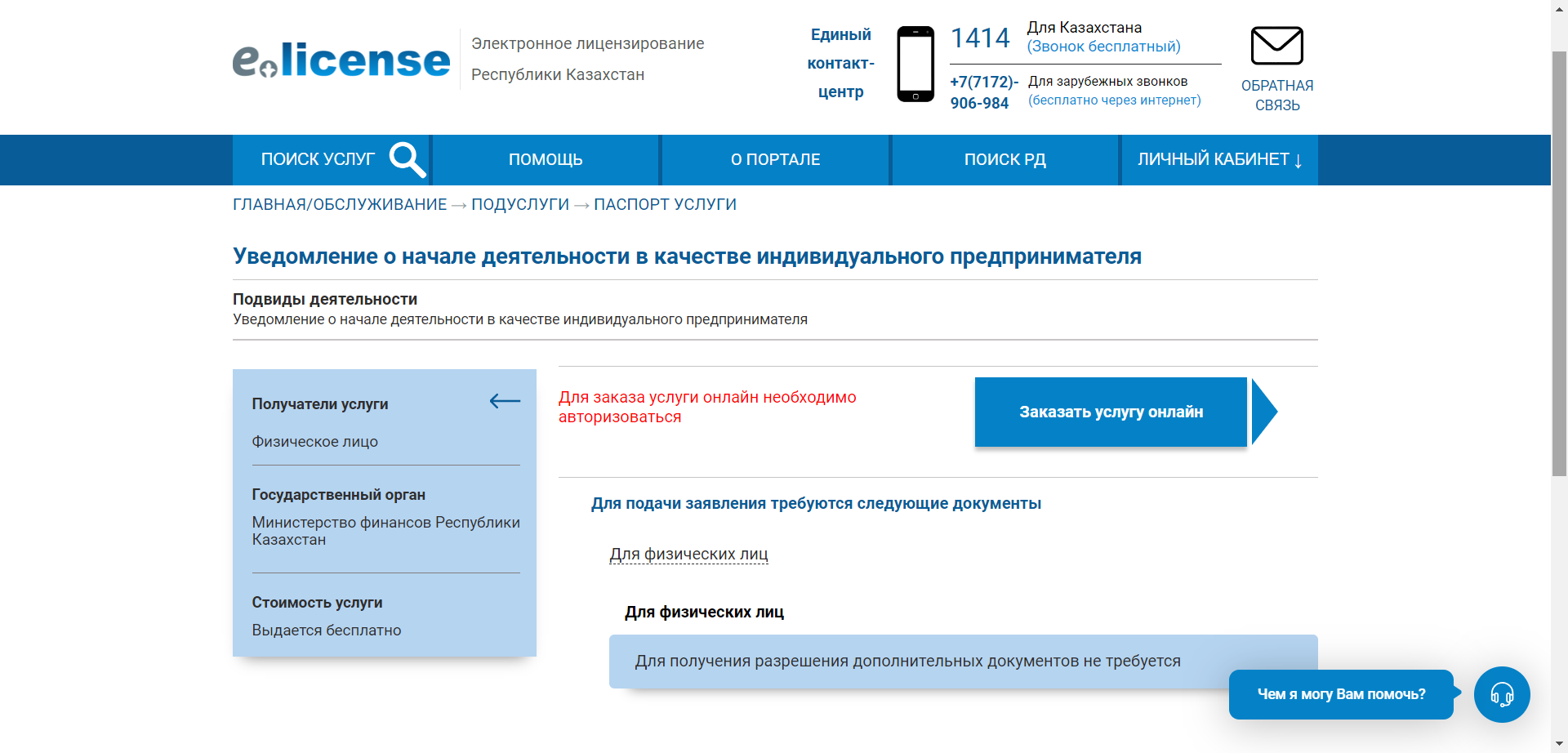This screenshot has width=1568, height=753.
Task: Open ПОИСК РД menu item
Action: pos(1005,160)
